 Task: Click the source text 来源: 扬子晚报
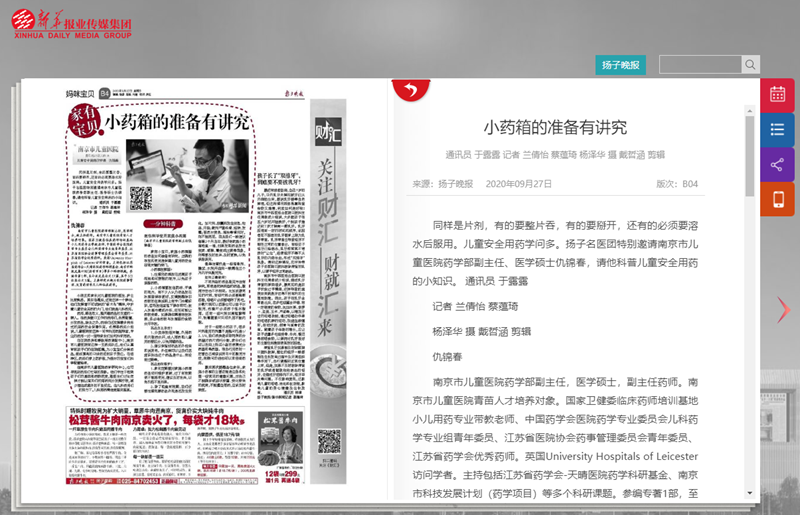(x=443, y=184)
